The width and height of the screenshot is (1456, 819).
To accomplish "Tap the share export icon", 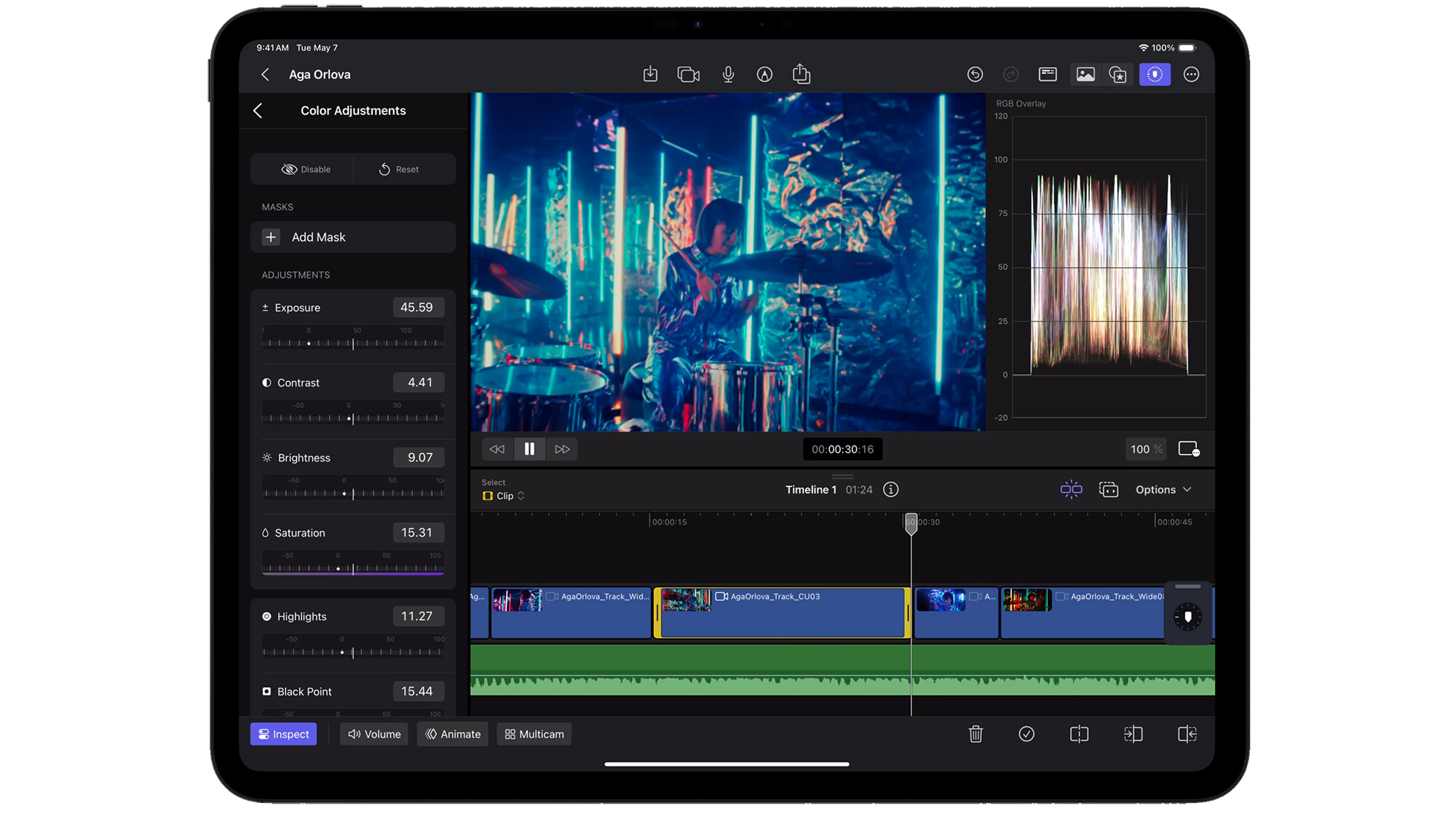I will pyautogui.click(x=801, y=74).
